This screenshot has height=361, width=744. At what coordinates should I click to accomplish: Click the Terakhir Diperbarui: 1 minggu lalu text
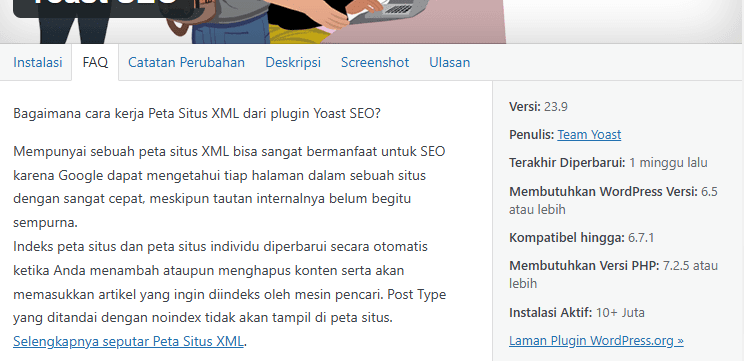(608, 163)
